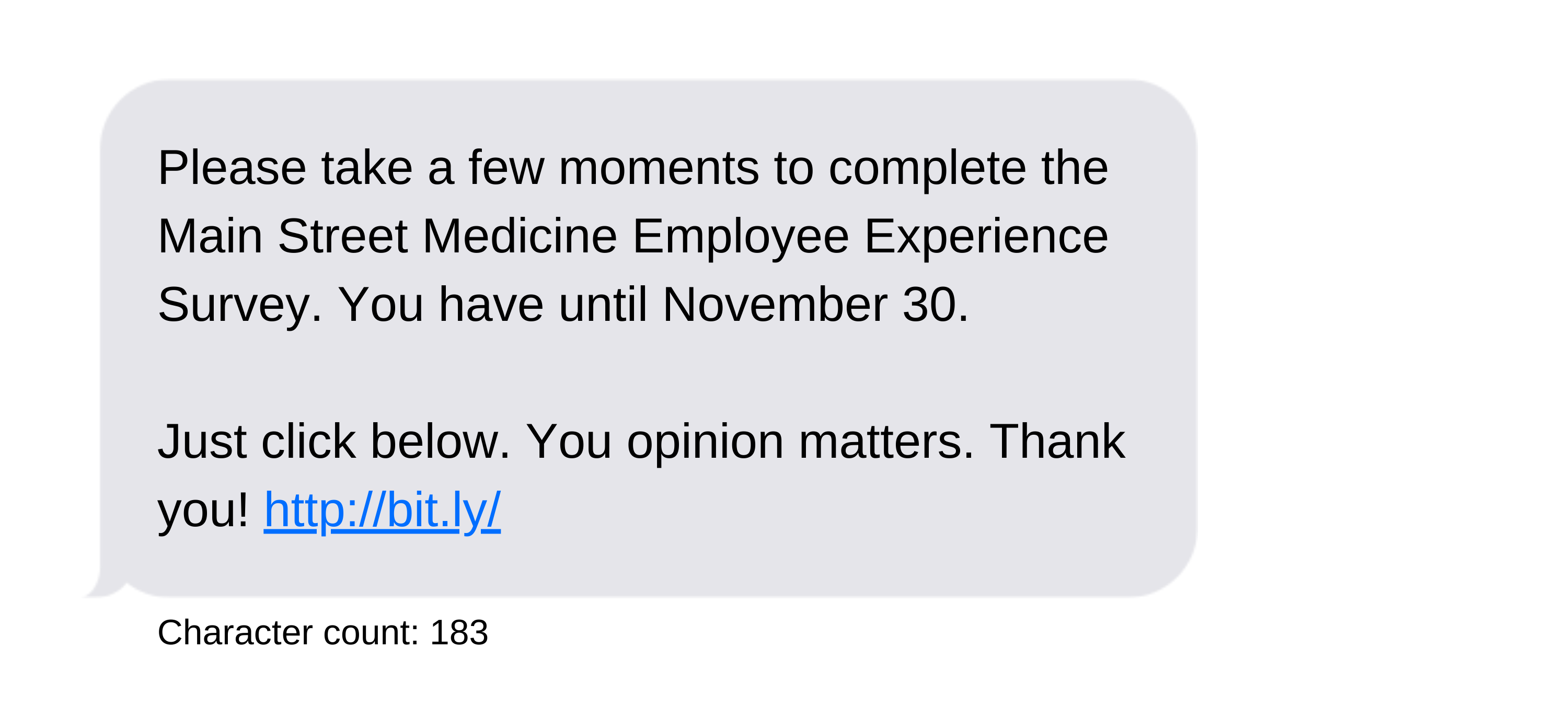The image size is (1568, 718).
Task: Click the word "you!" before the link
Action: (x=203, y=512)
